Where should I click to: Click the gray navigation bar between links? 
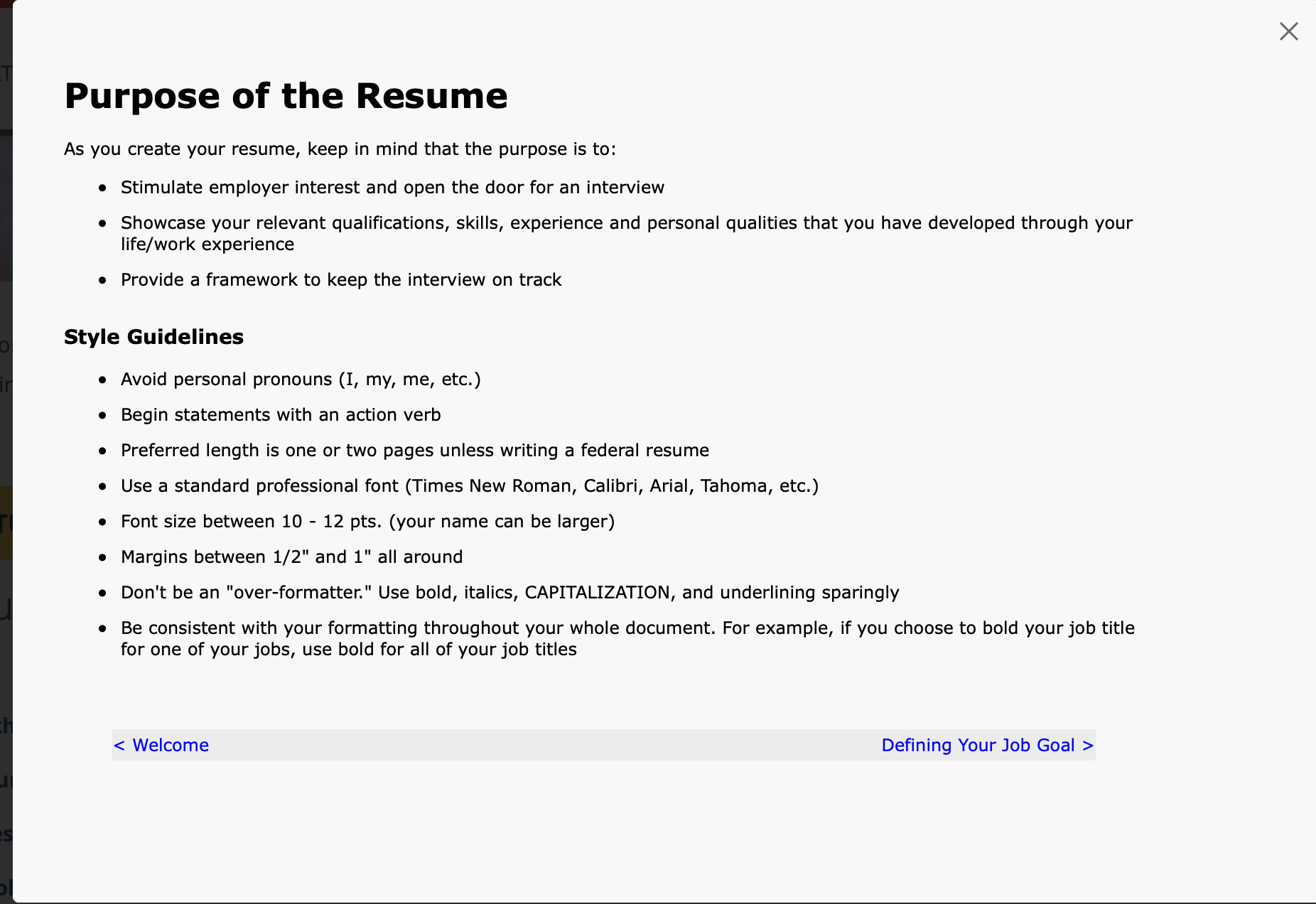[x=544, y=745]
